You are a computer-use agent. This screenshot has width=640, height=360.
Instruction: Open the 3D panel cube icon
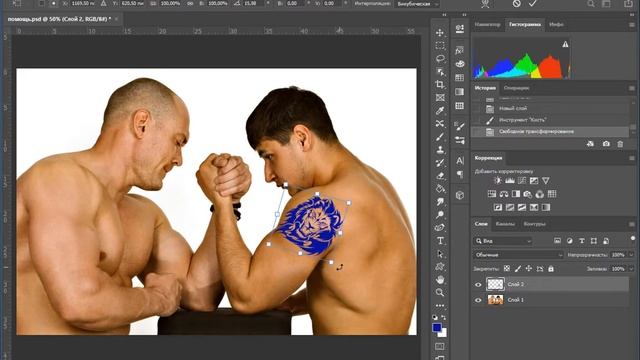point(460,195)
